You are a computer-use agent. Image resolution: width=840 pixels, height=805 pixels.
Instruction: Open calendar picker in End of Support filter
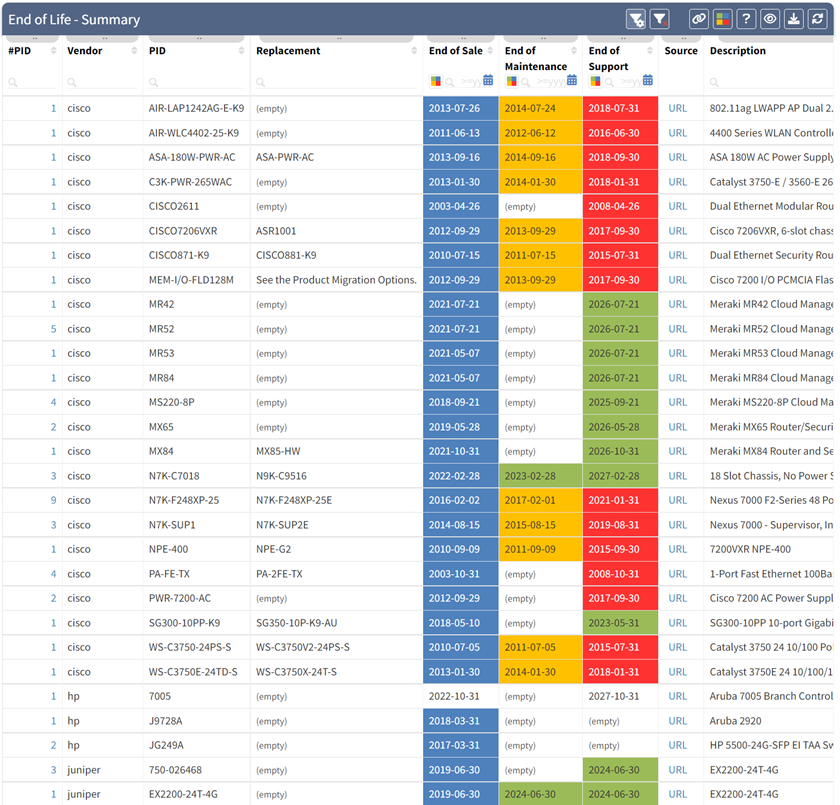[x=648, y=80]
